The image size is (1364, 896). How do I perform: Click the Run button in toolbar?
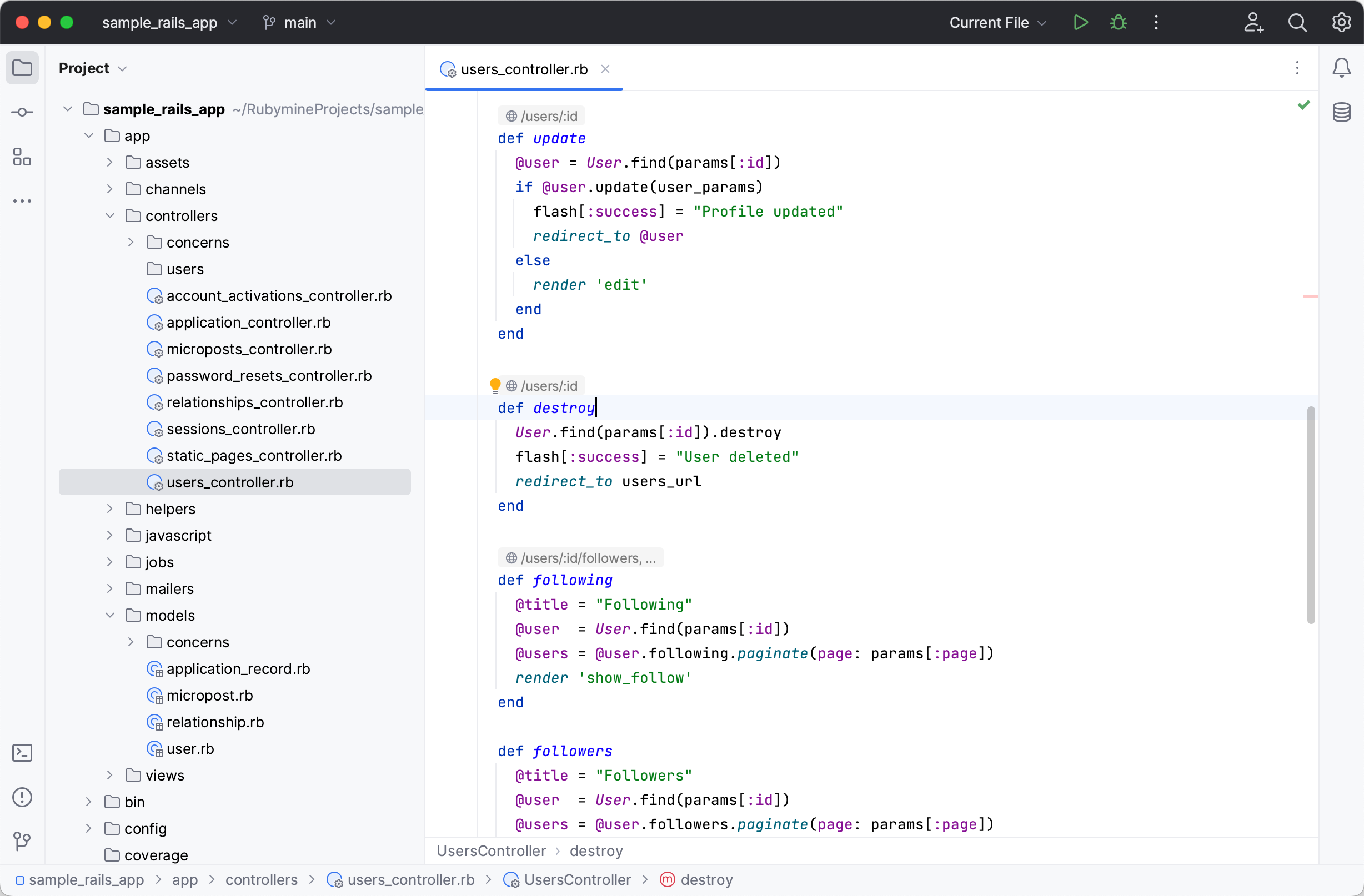1080,22
